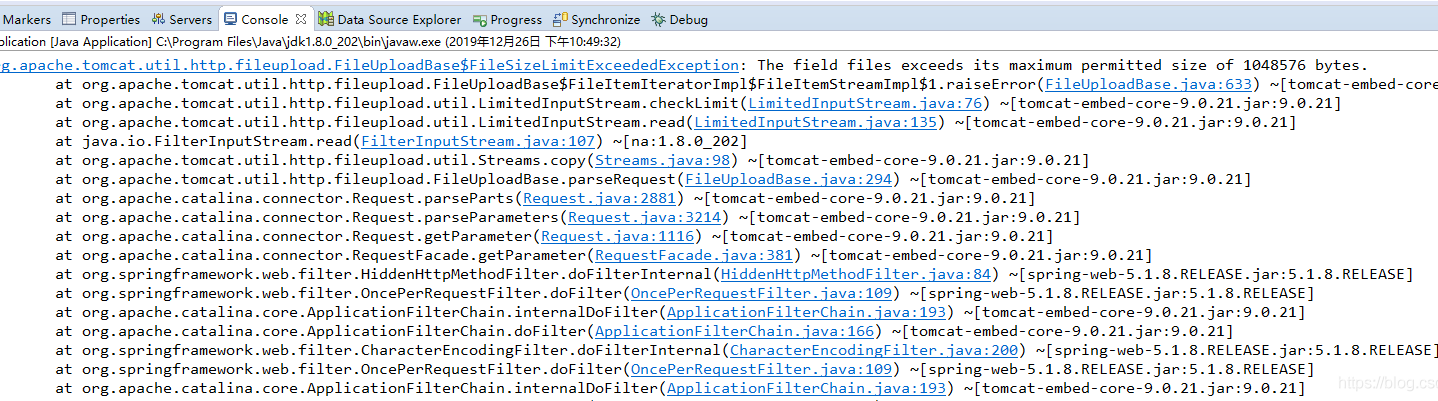Switch to the Markers tab
This screenshot has height=401, width=1438.
click(x=27, y=19)
